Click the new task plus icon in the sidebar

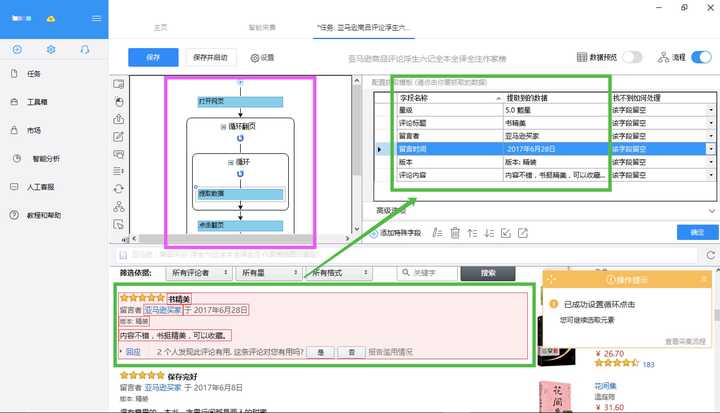click(17, 49)
